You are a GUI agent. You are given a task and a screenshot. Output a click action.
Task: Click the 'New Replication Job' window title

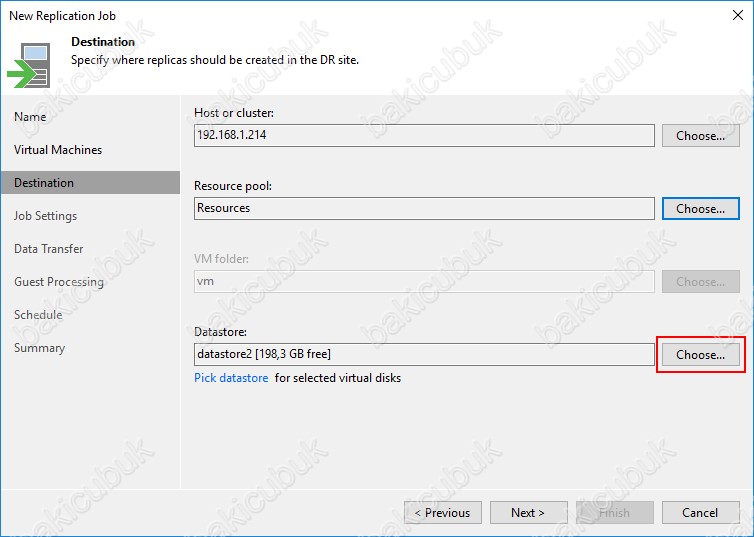(63, 16)
